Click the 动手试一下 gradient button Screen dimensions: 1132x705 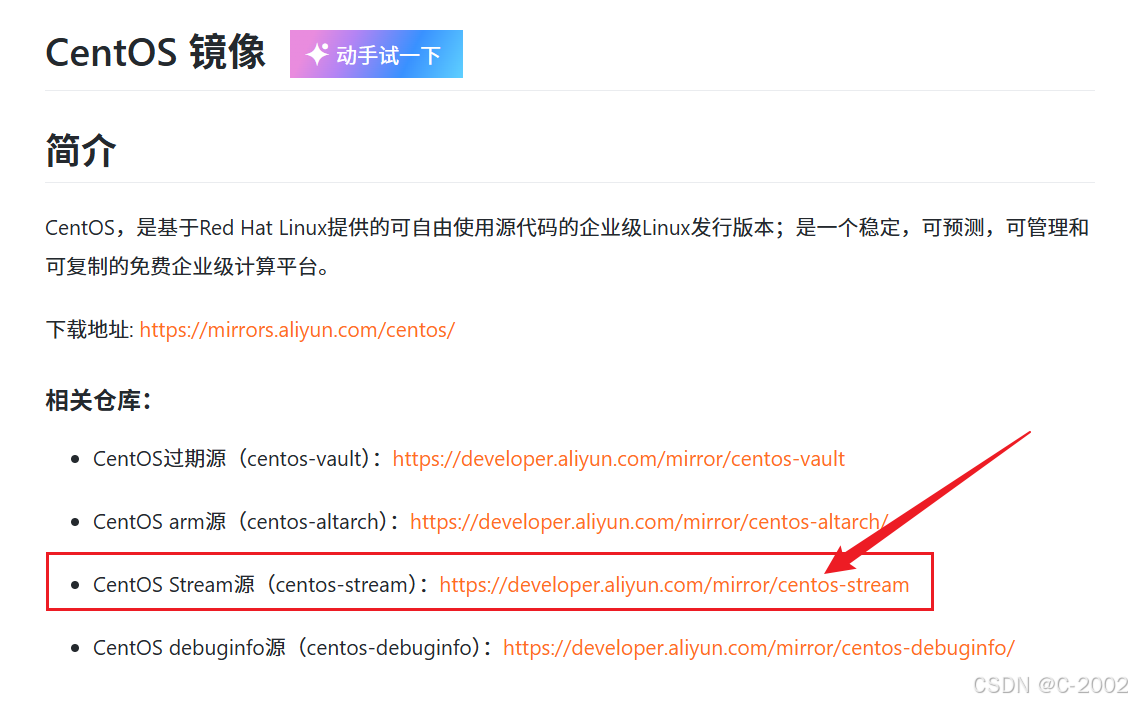coord(376,54)
